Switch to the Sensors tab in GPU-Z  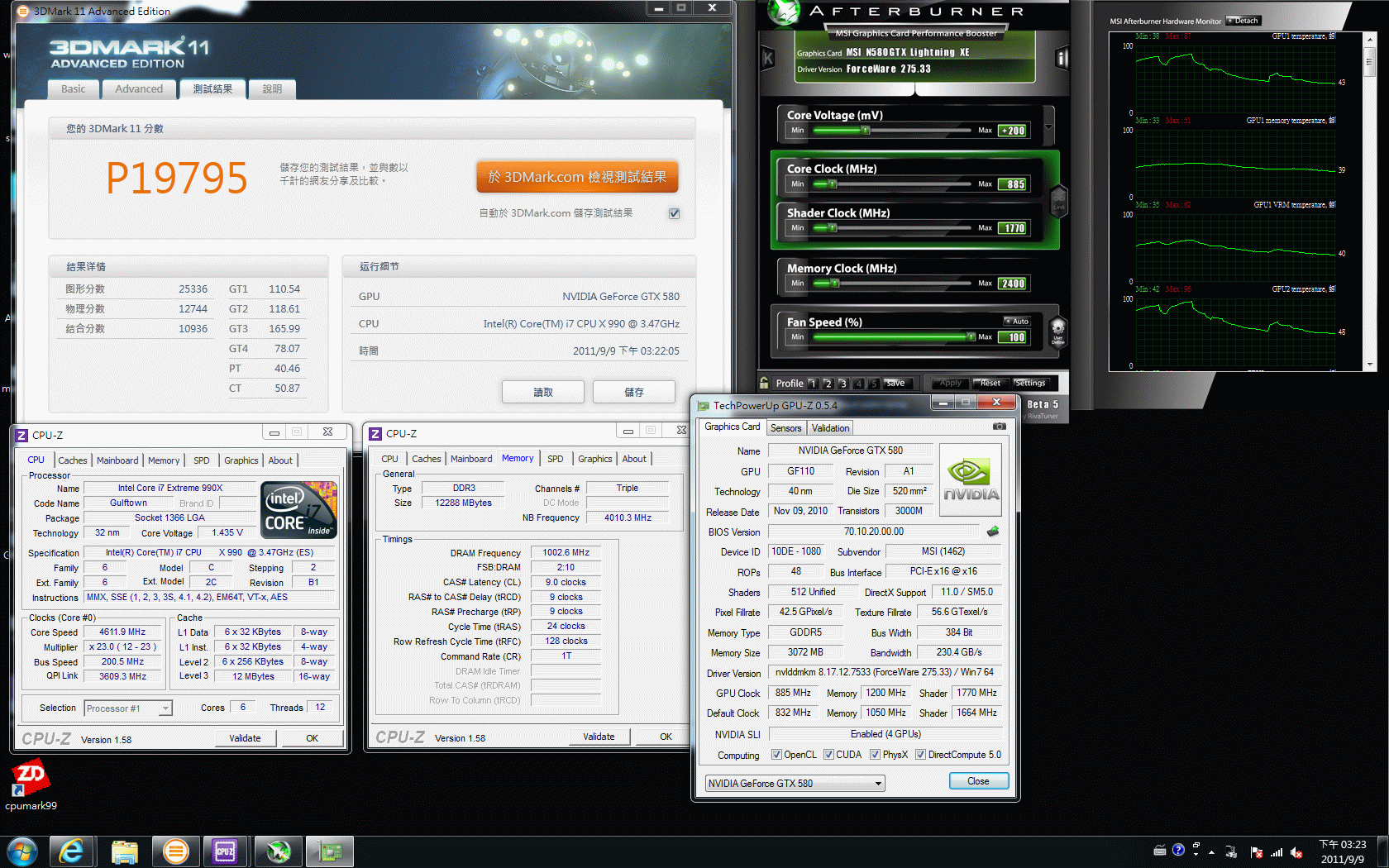click(786, 428)
